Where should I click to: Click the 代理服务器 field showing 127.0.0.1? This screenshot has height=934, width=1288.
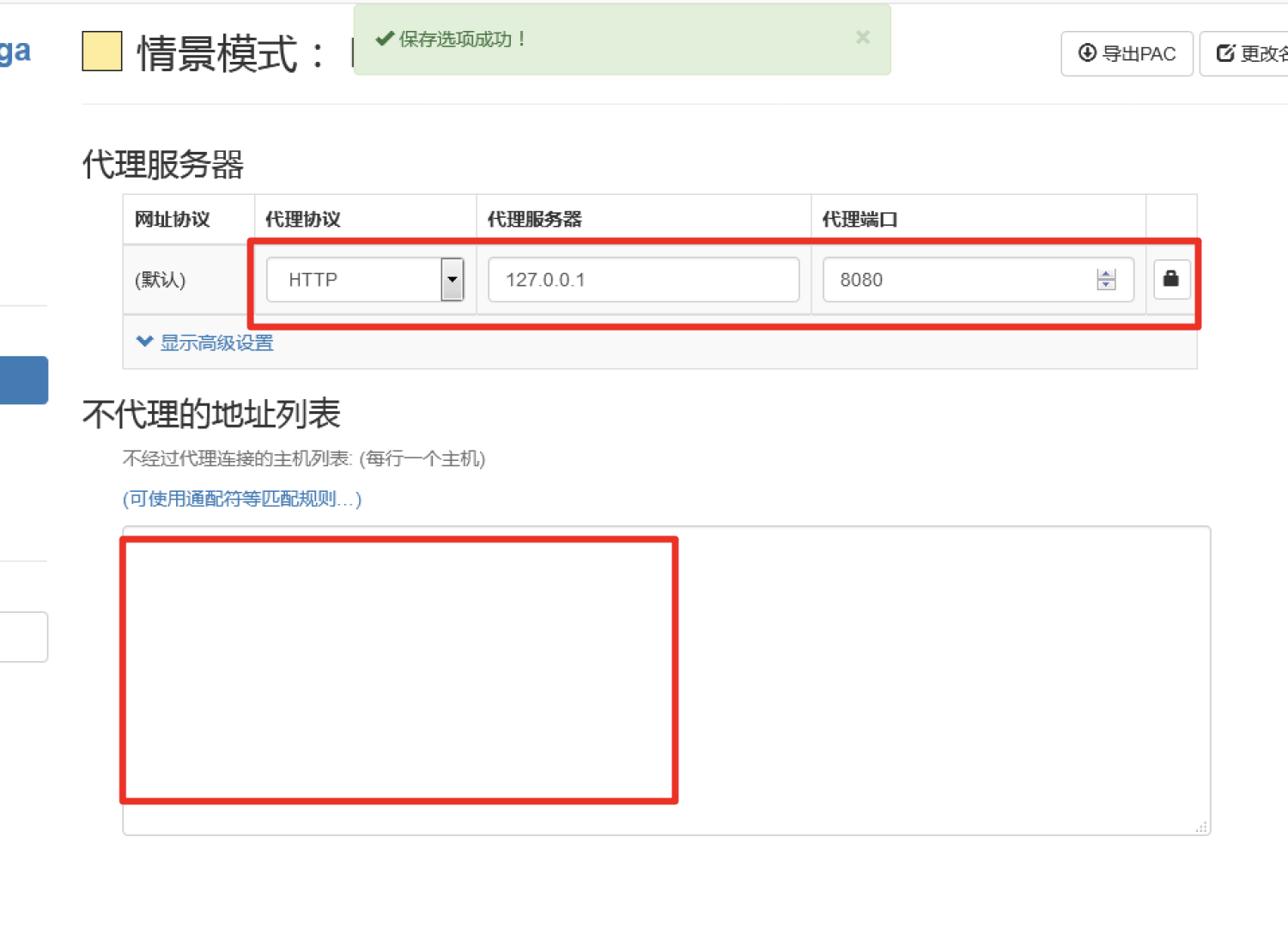pos(644,280)
